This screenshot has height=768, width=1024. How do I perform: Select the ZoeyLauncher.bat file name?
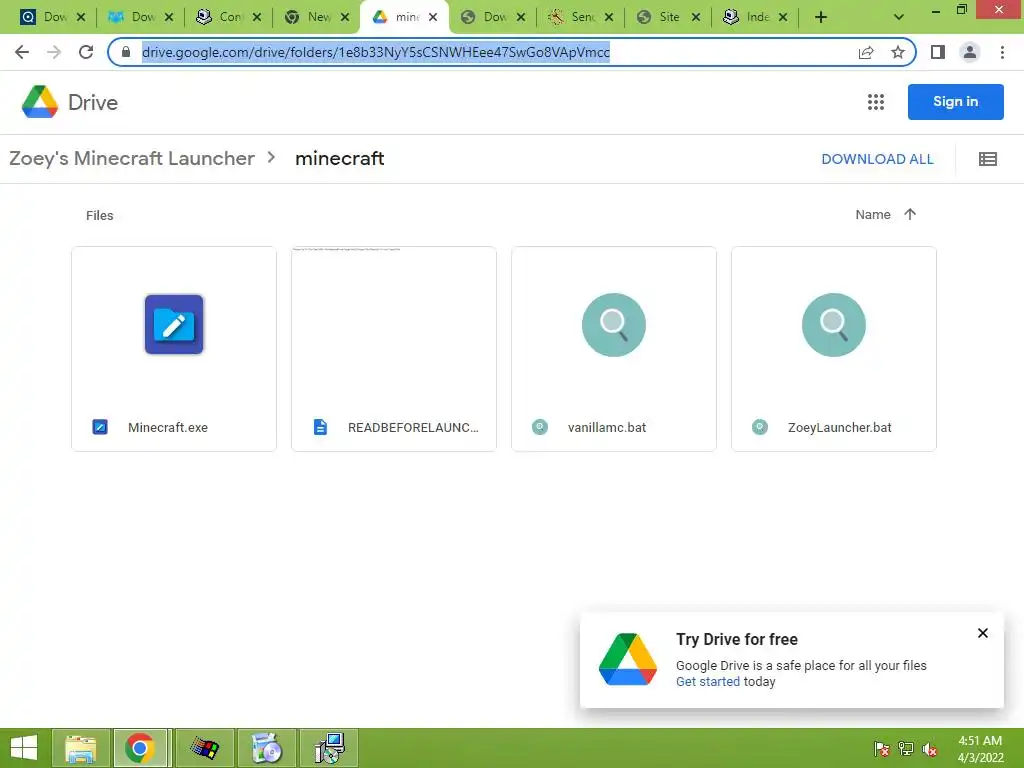pyautogui.click(x=839, y=428)
